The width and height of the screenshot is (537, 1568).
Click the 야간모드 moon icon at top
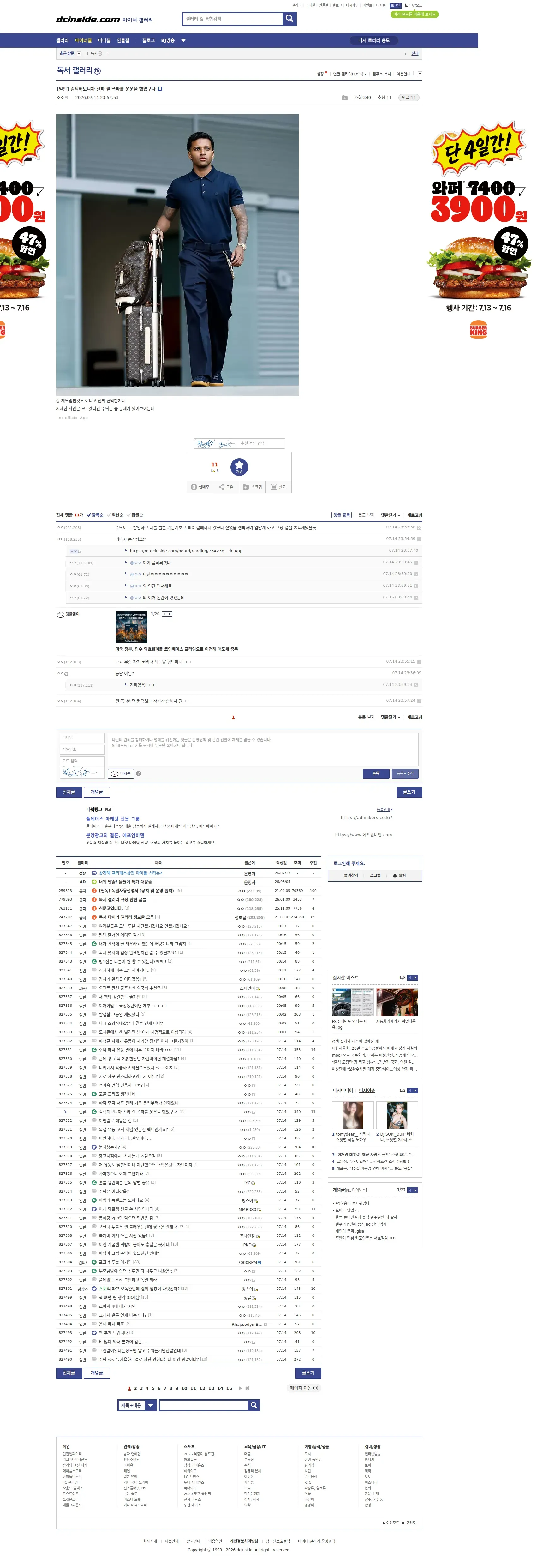pyautogui.click(x=406, y=5)
